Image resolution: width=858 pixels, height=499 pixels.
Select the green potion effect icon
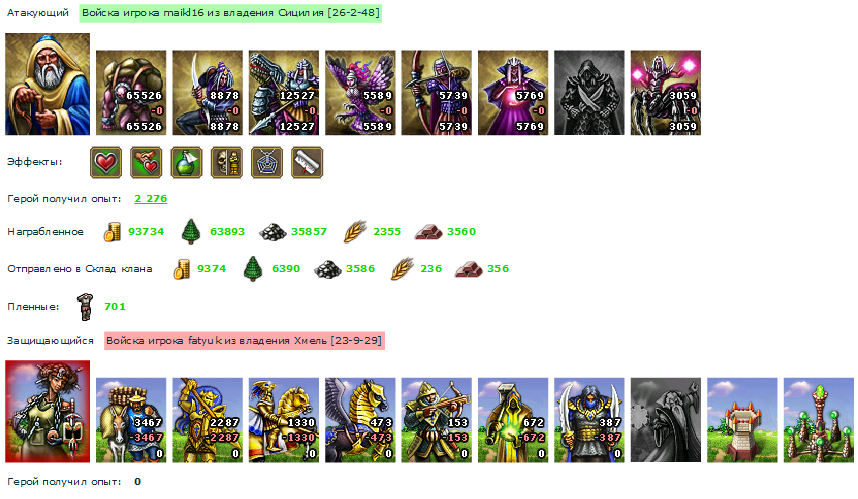pyautogui.click(x=186, y=163)
